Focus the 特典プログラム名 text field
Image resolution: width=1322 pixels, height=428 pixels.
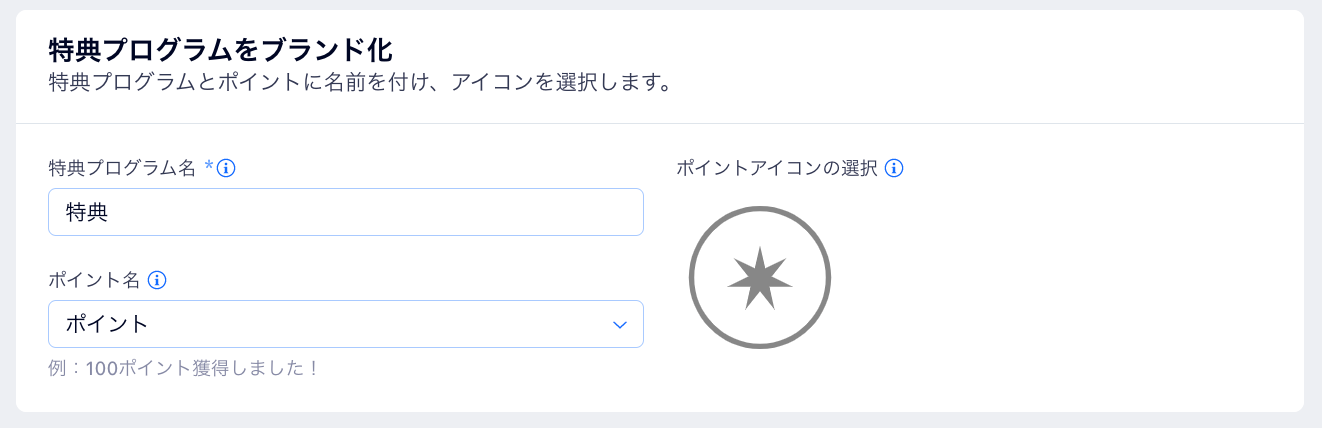[346, 212]
